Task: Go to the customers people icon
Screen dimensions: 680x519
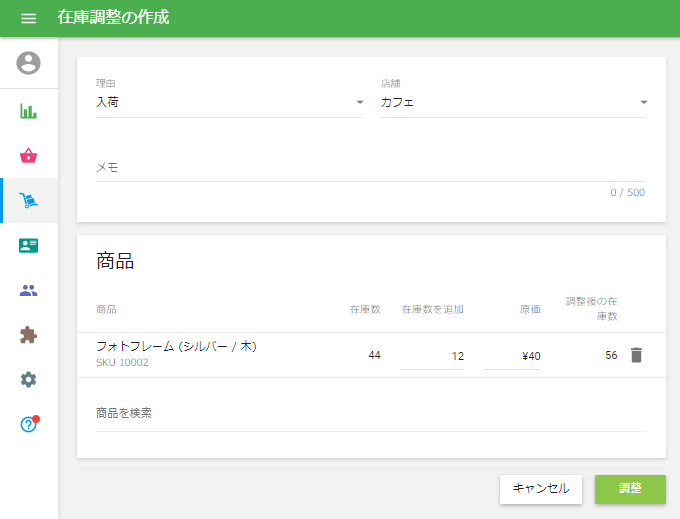Action: tap(29, 291)
